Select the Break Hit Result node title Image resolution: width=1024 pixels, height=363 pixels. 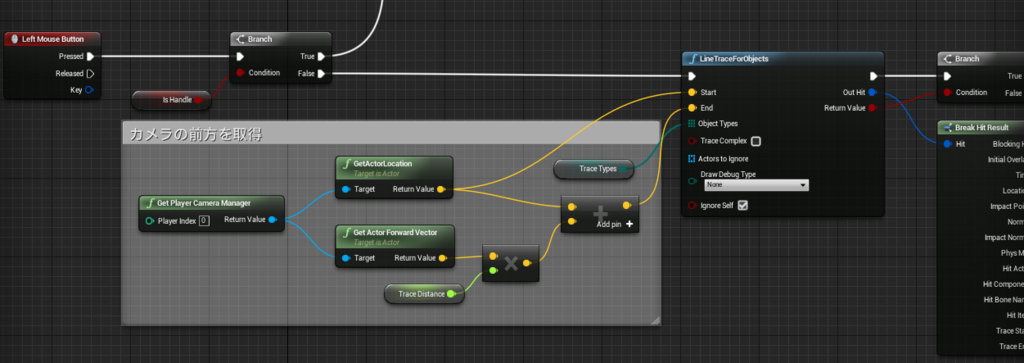[x=982, y=127]
